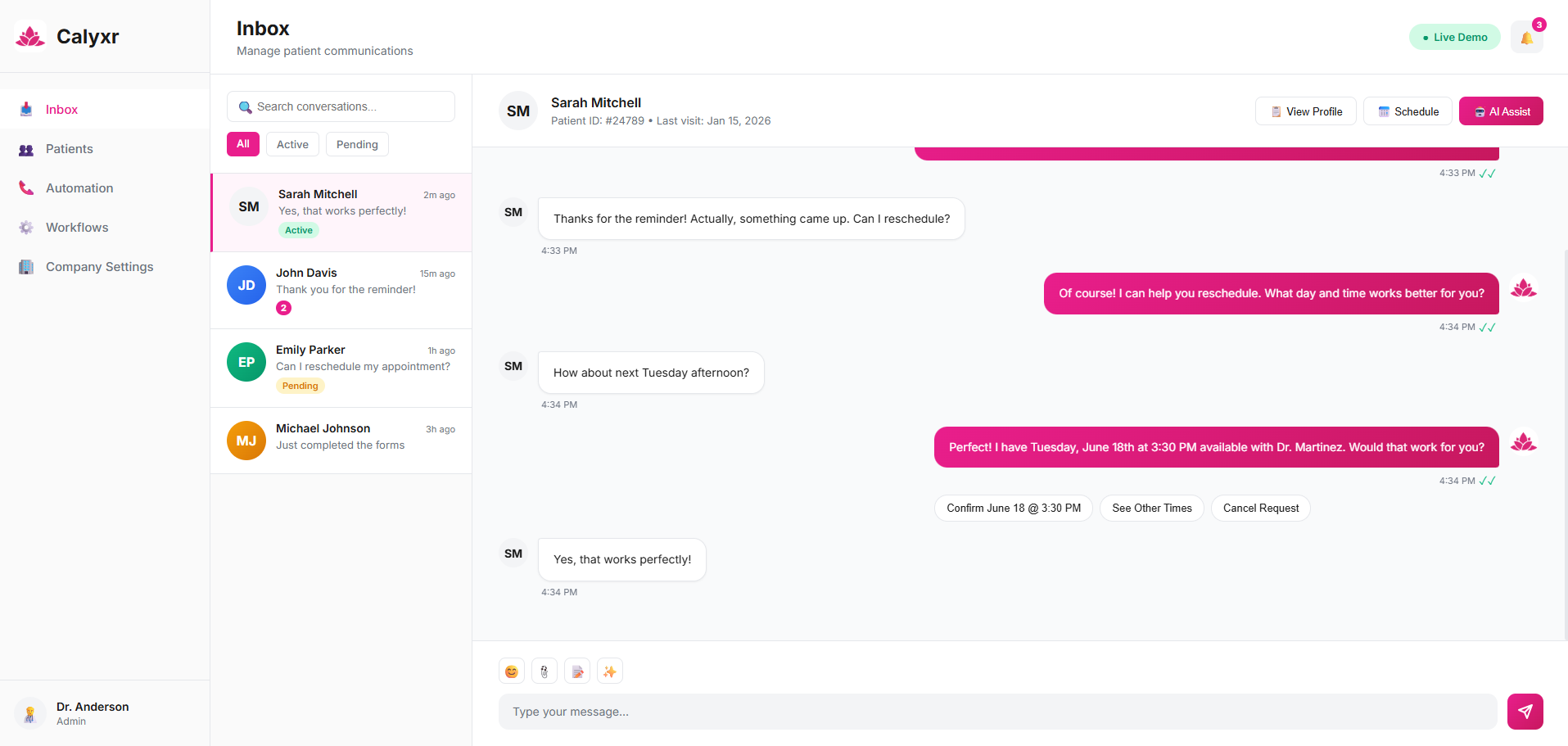Viewport: 1568px width, 746px height.
Task: Click the sparkles AI suggestion icon
Action: coord(610,671)
